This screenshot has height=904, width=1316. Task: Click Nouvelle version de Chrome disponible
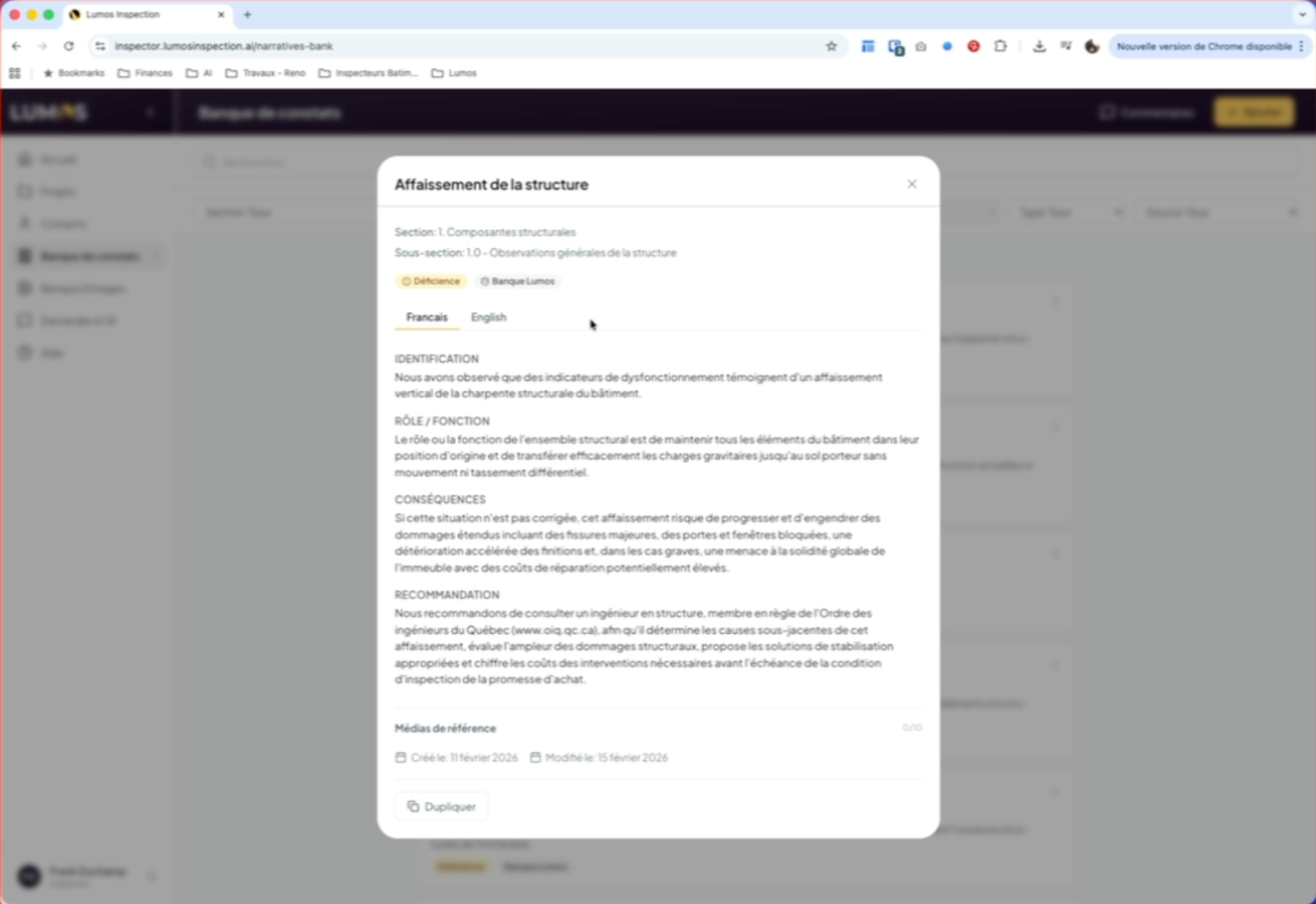[x=1204, y=46]
